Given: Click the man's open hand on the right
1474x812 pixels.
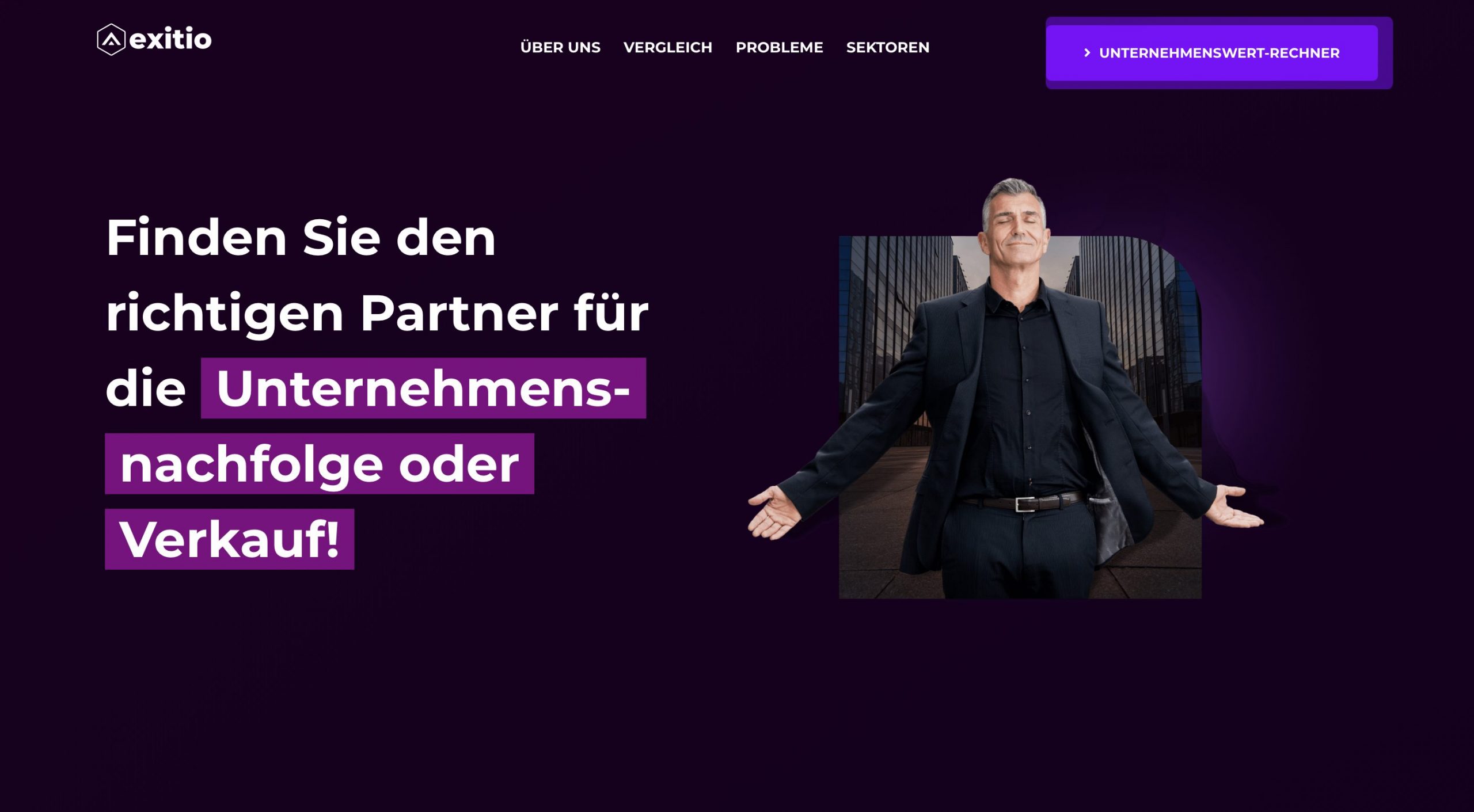Looking at the screenshot, I should [1237, 508].
